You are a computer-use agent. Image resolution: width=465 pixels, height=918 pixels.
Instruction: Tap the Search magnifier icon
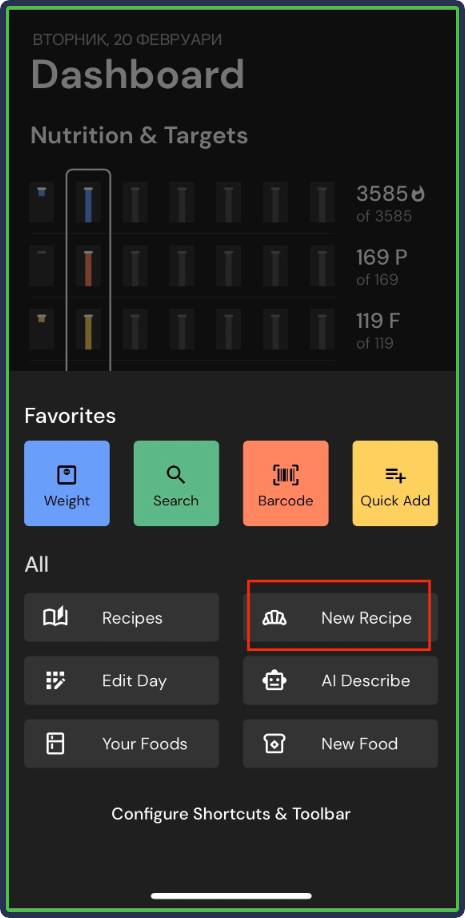pos(176,474)
